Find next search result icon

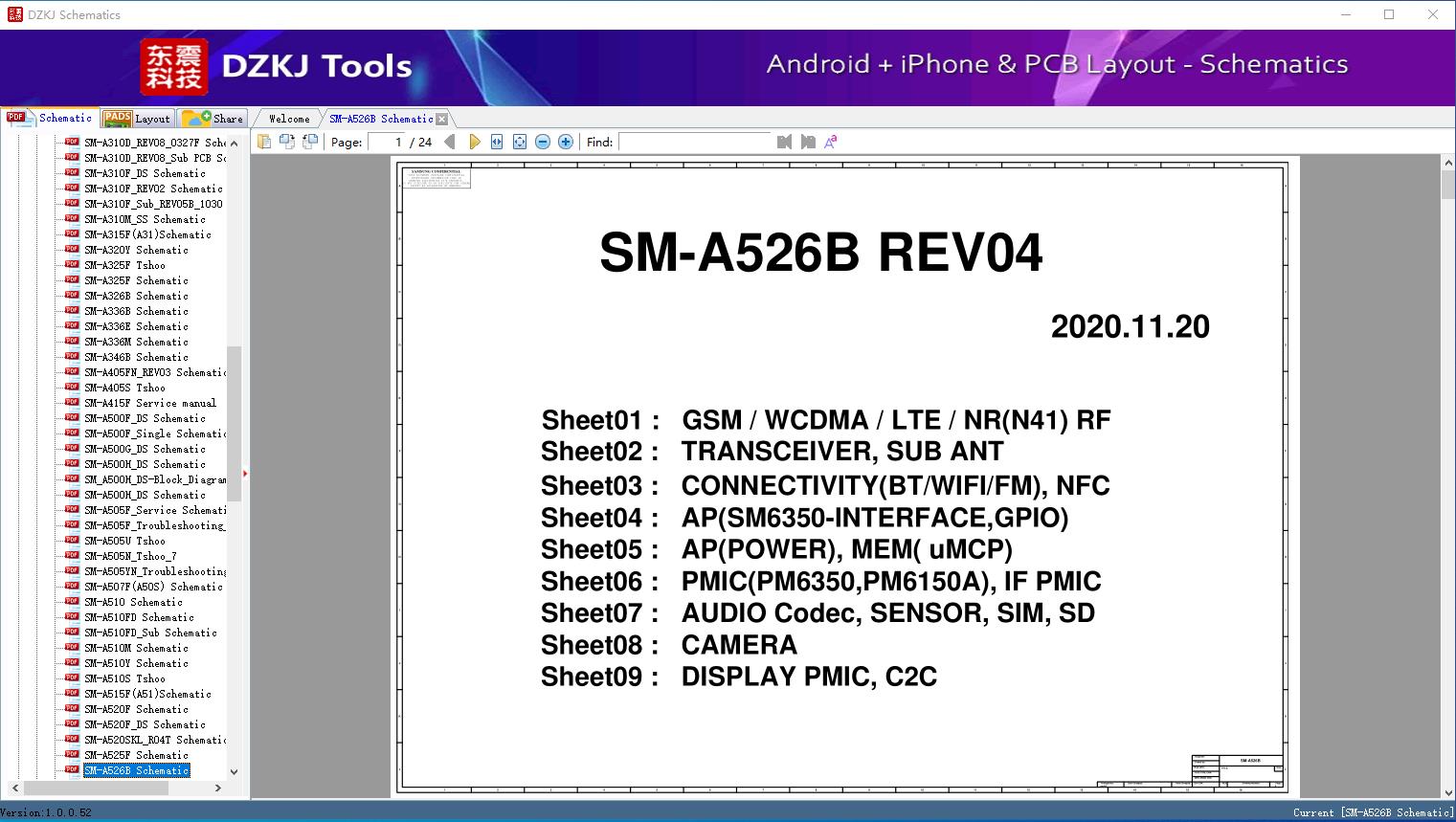click(808, 142)
